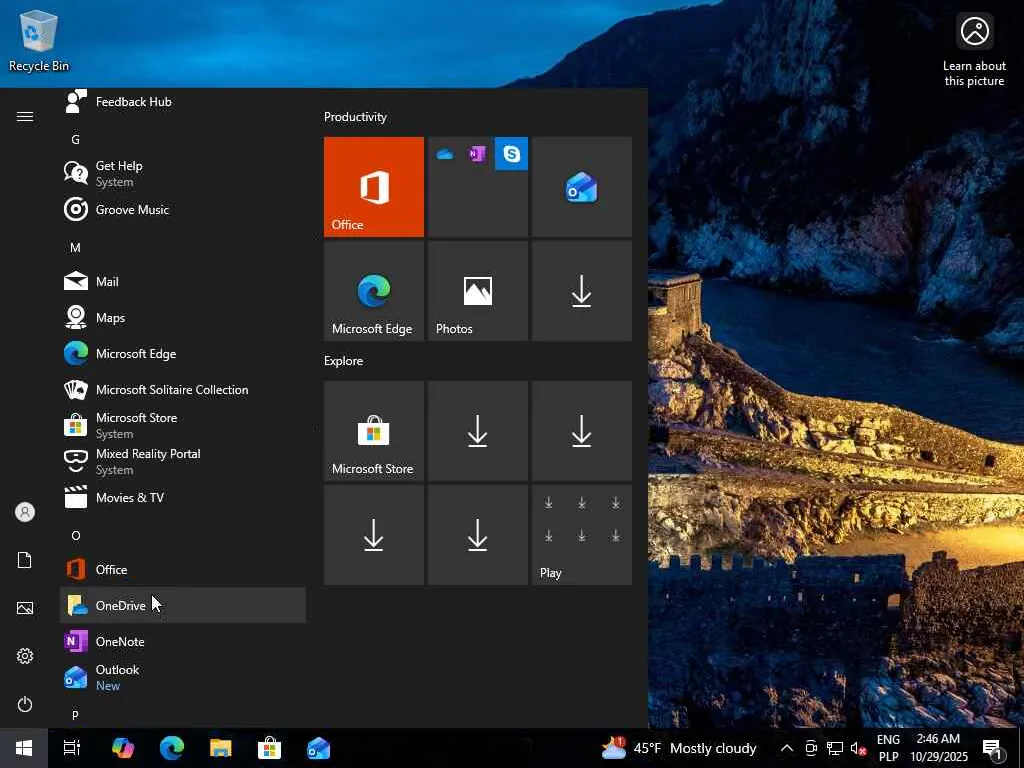The height and width of the screenshot is (768, 1024).
Task: Open Microsoft Store from the taskbar
Action: coord(269,748)
